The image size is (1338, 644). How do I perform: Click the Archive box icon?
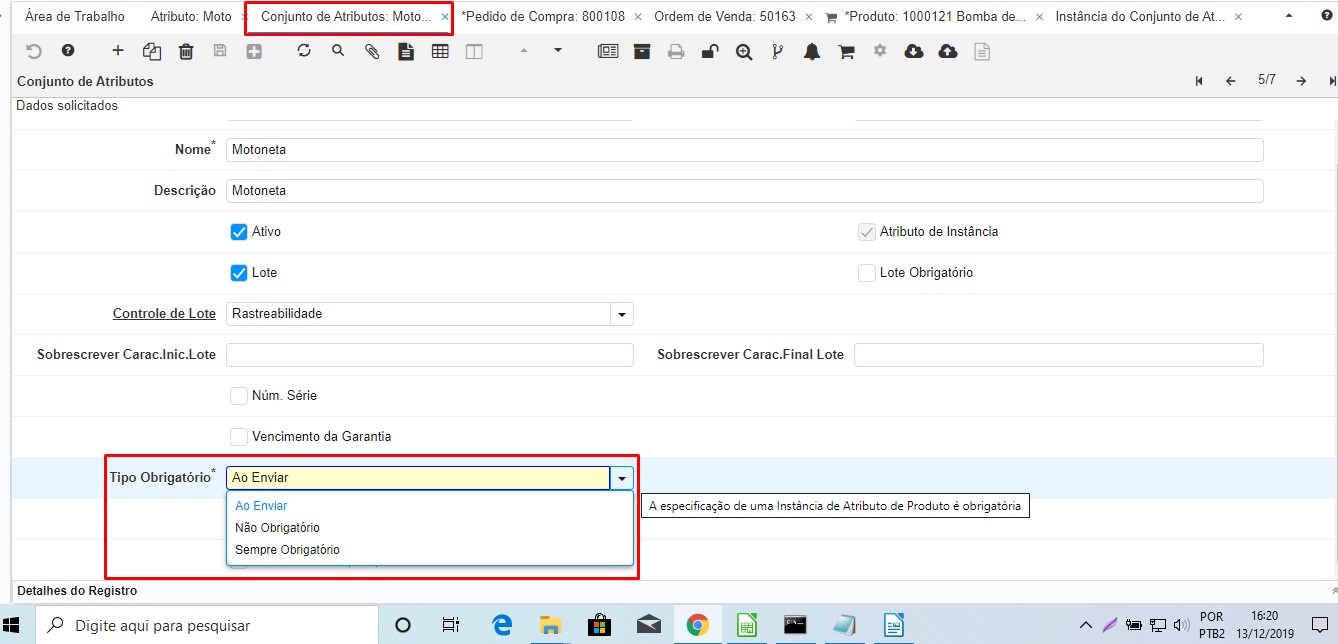pyautogui.click(x=642, y=51)
